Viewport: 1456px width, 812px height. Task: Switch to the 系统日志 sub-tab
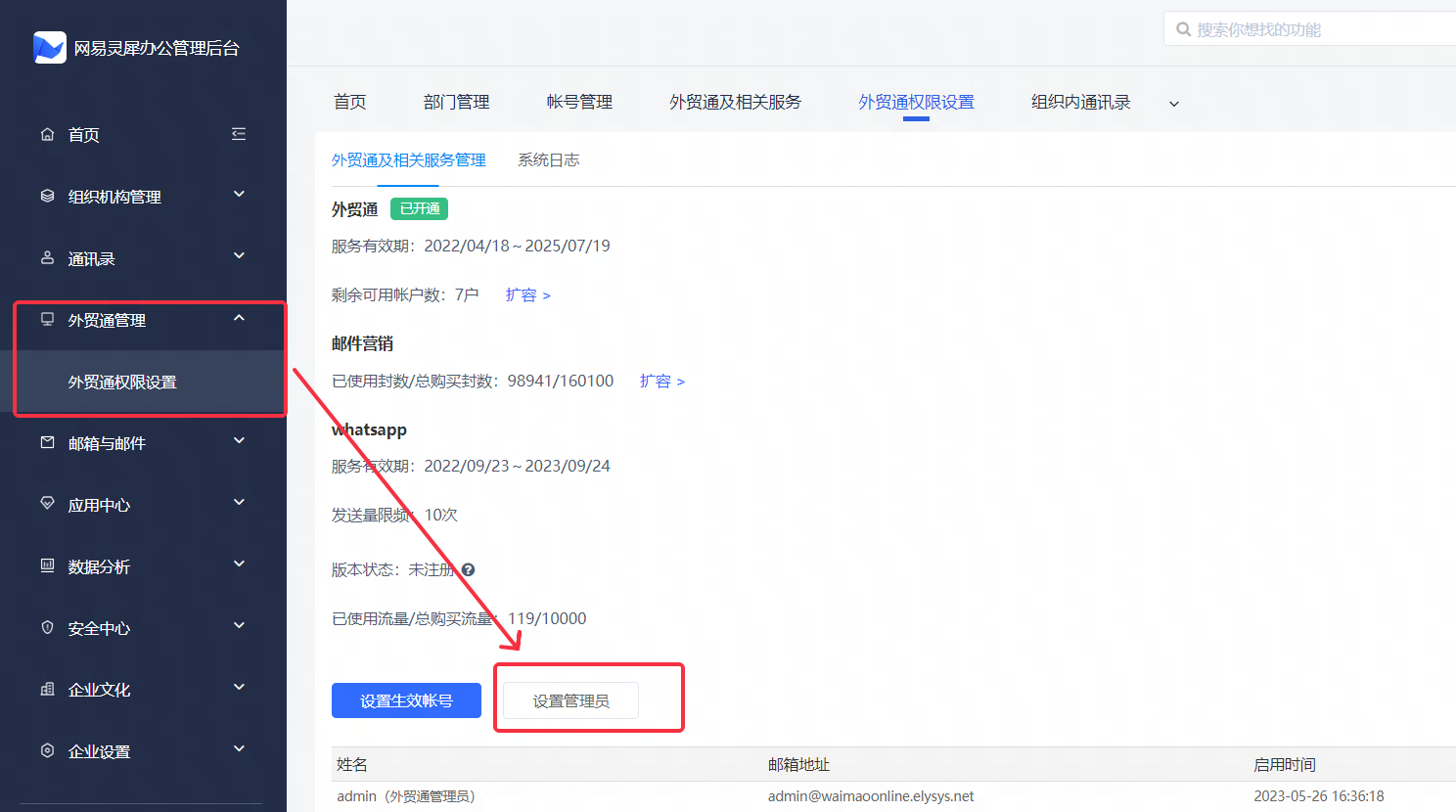549,159
